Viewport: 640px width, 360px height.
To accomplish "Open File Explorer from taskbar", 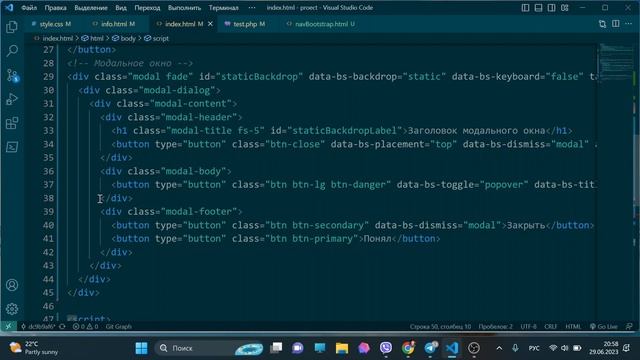I will pyautogui.click(x=342, y=348).
